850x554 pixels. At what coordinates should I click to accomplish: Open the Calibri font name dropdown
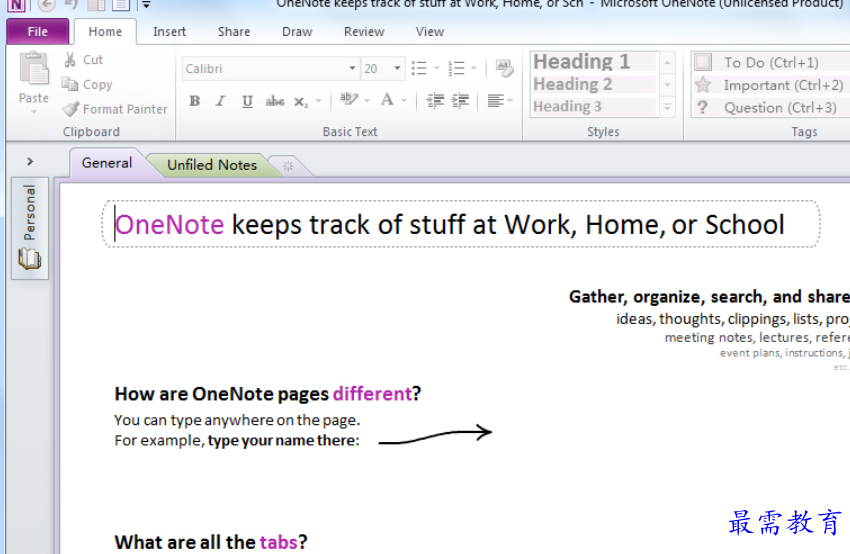point(352,68)
